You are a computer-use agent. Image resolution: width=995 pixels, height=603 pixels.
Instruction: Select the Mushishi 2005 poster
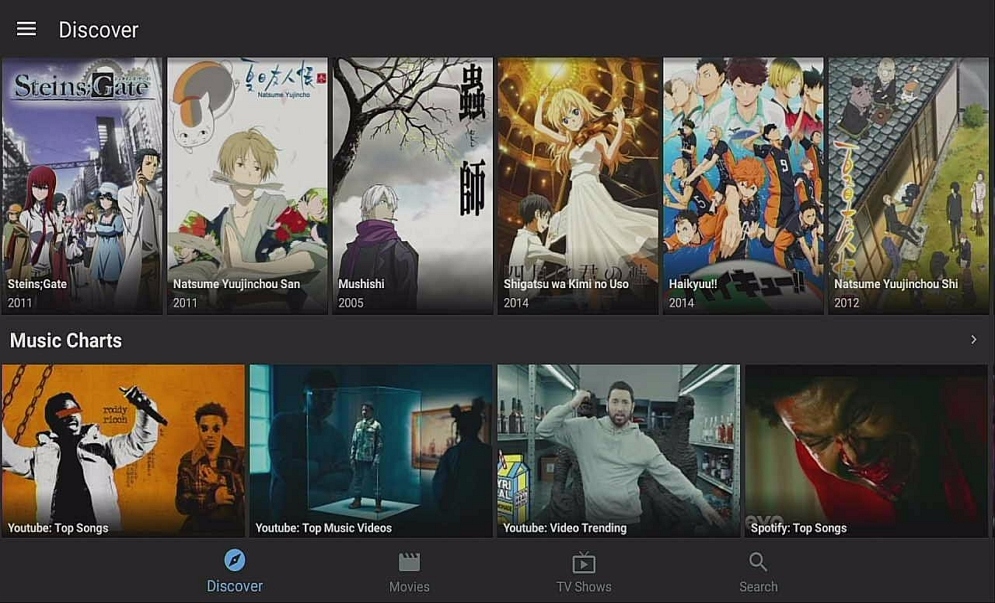pyautogui.click(x=412, y=186)
